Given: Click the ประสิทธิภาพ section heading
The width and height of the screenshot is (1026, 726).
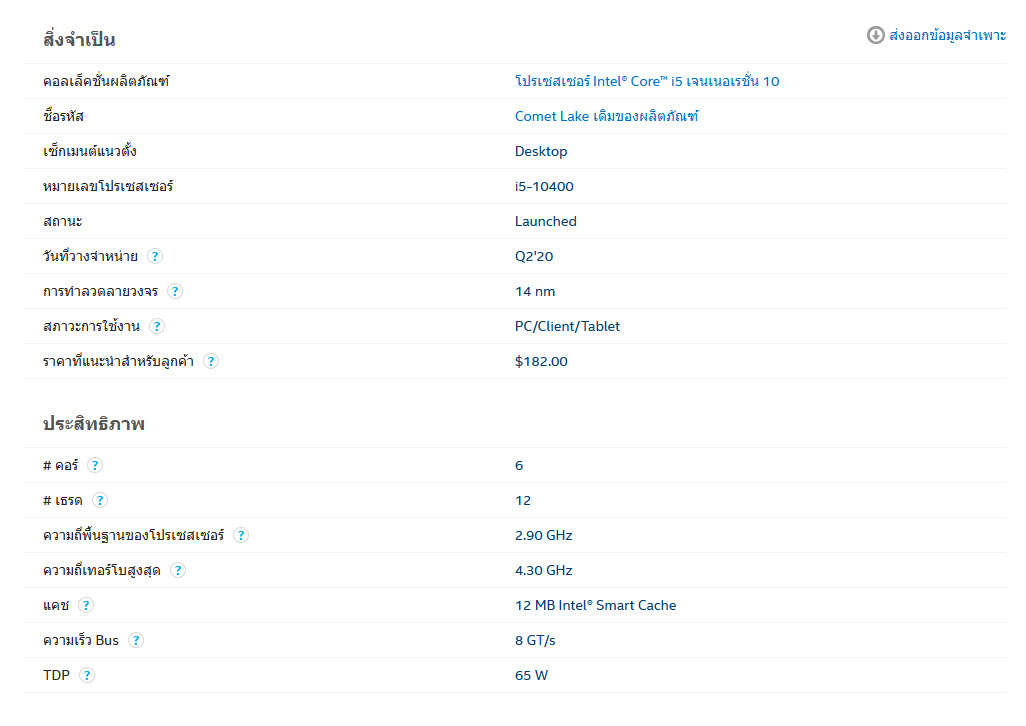Looking at the screenshot, I should coord(93,424).
